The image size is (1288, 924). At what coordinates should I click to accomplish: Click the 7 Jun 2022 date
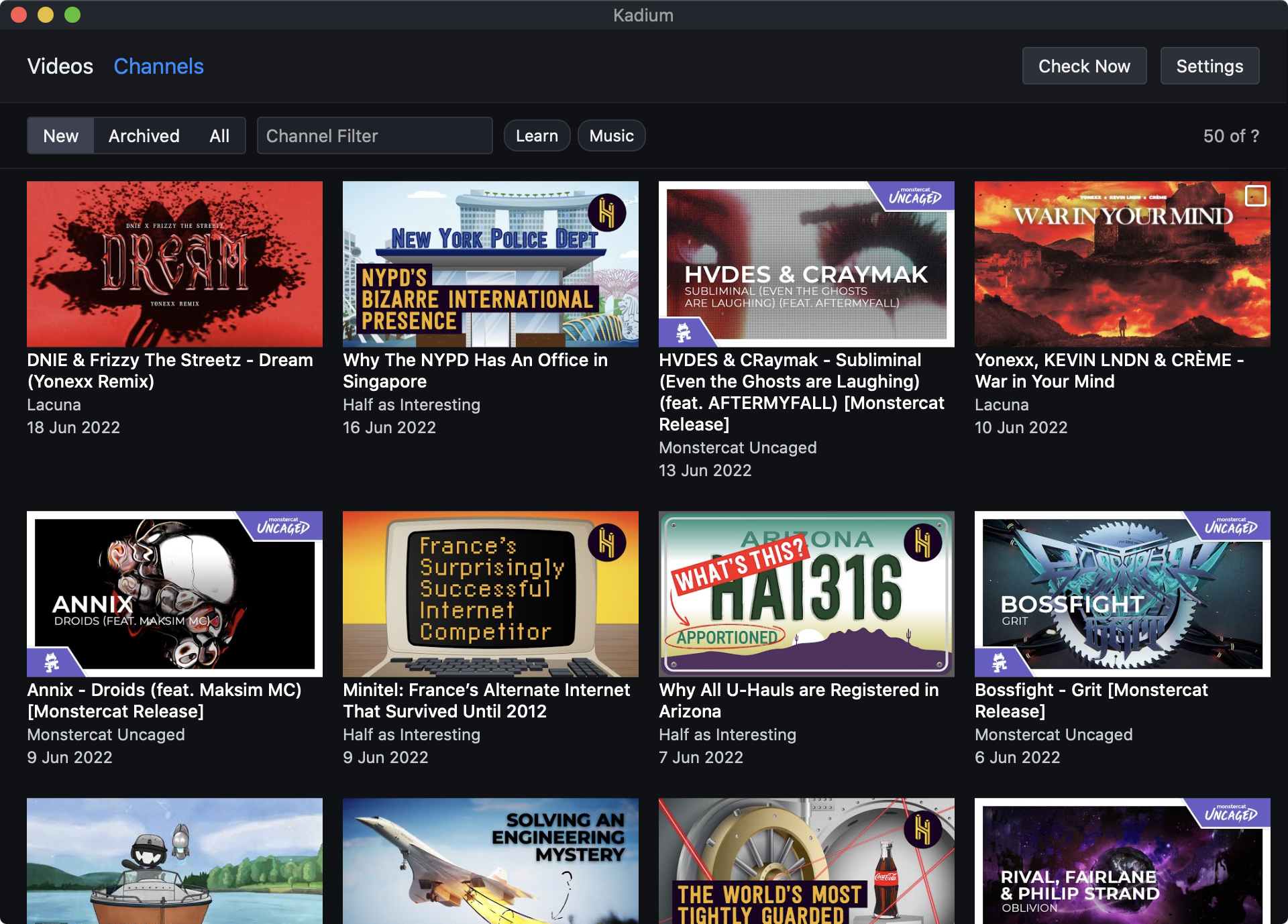(x=701, y=757)
